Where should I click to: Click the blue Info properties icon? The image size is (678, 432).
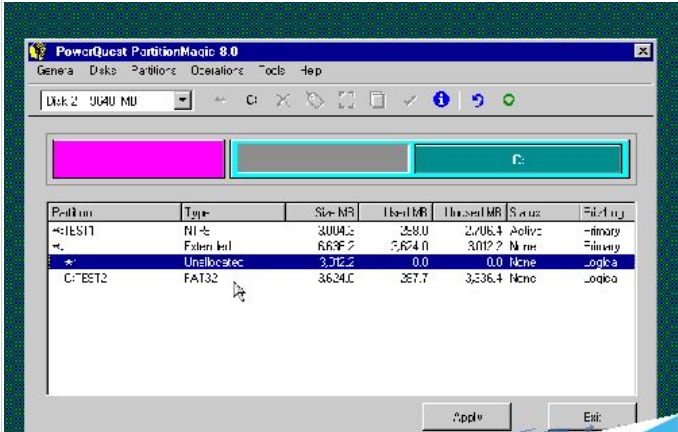439,102
